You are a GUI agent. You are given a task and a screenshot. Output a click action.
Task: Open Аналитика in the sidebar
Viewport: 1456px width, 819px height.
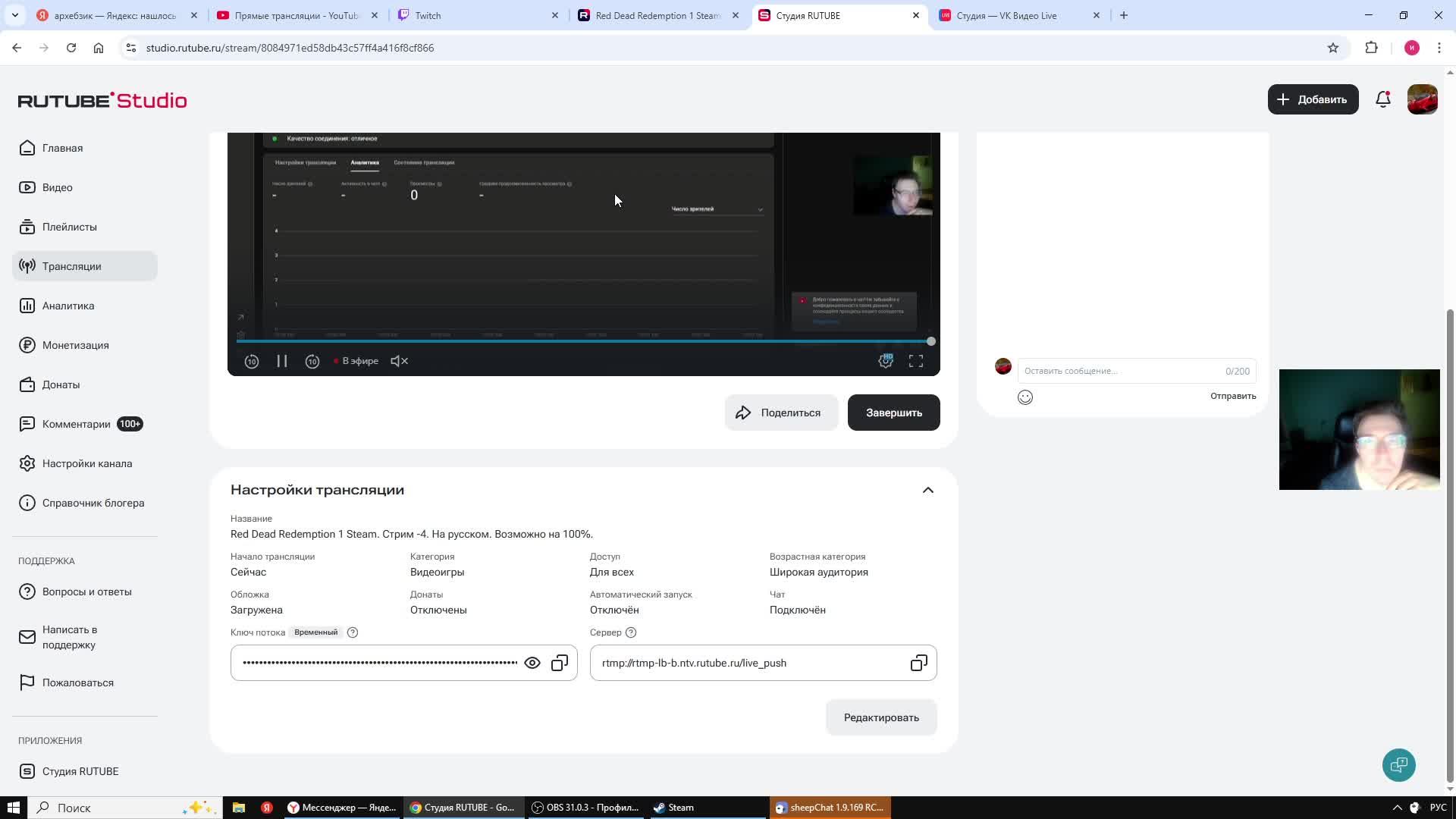click(68, 306)
